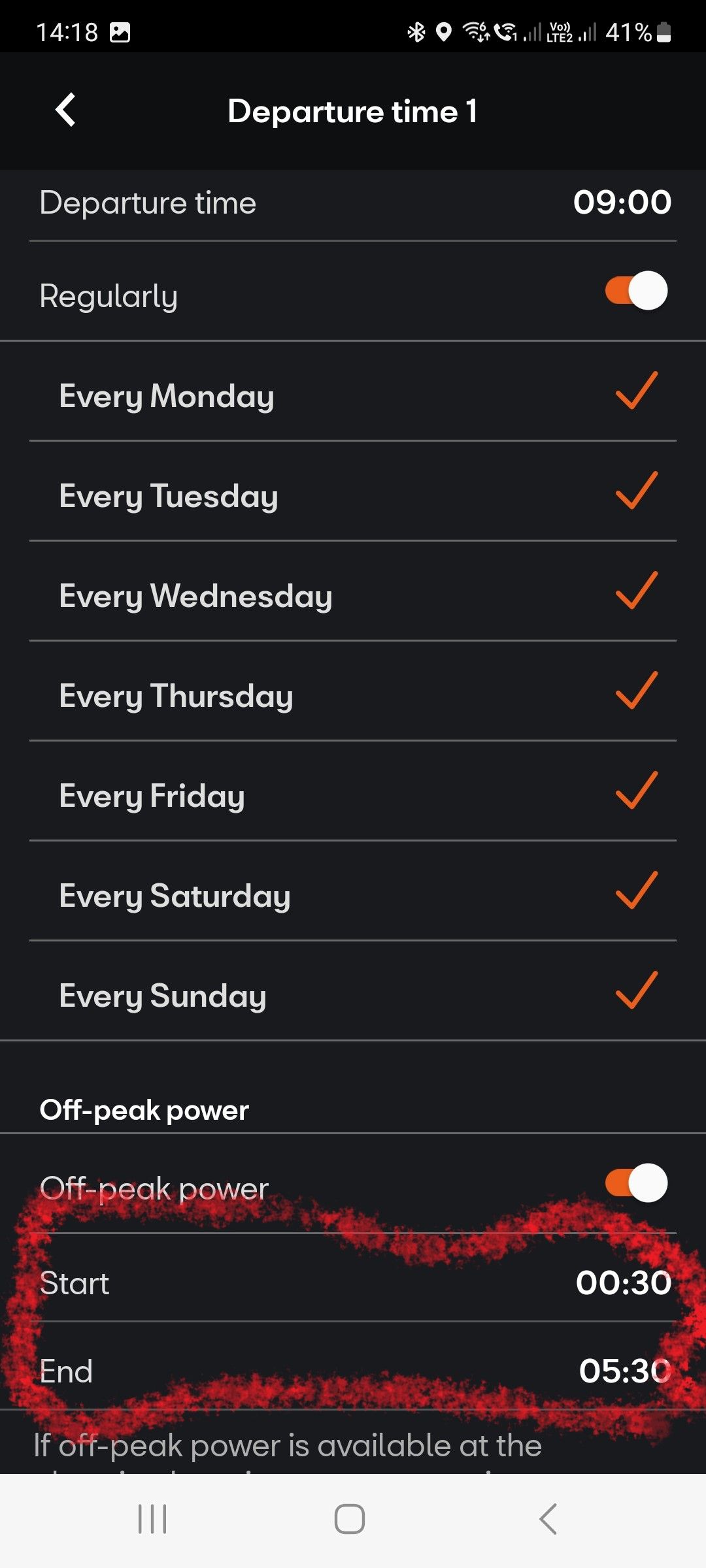Open the 09:00 departure time picker
This screenshot has width=706, height=1568.
pyautogui.click(x=622, y=203)
